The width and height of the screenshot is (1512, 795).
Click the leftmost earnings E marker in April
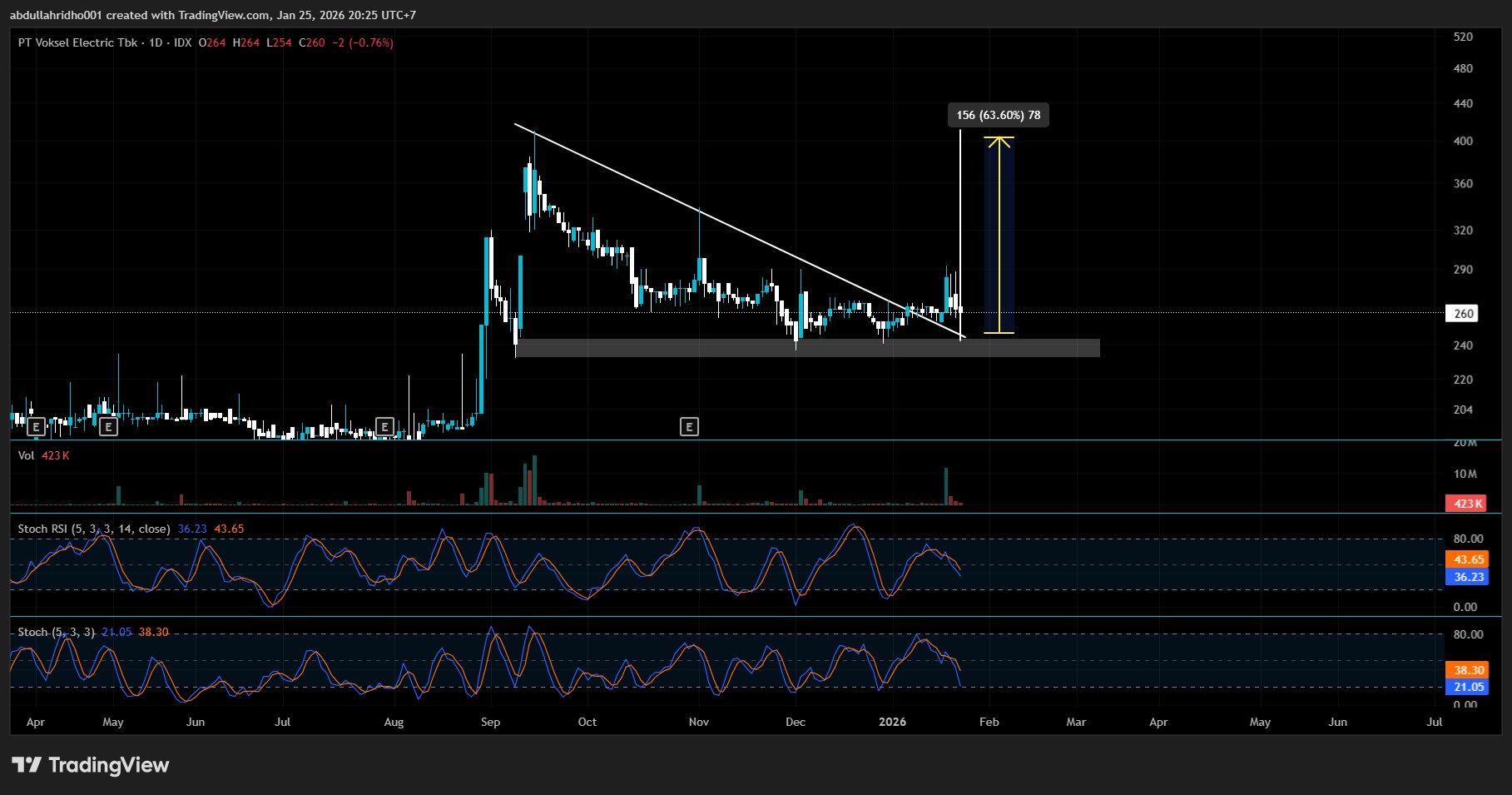[36, 428]
